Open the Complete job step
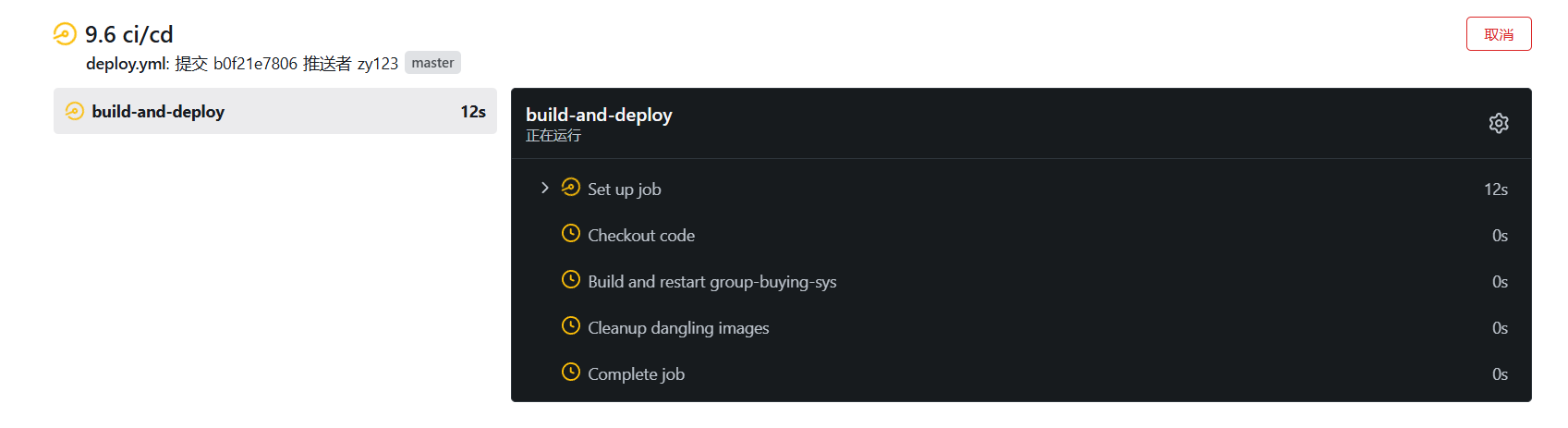Viewport: 1568px width, 428px height. (x=1021, y=374)
